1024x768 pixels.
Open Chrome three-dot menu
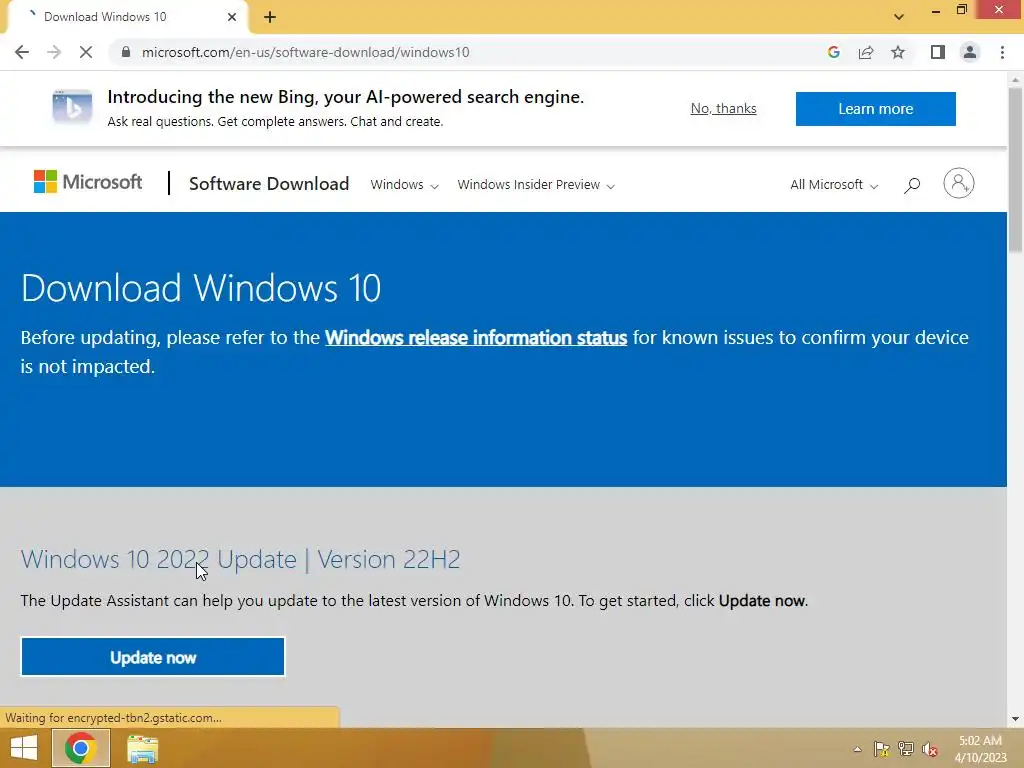(x=1002, y=52)
